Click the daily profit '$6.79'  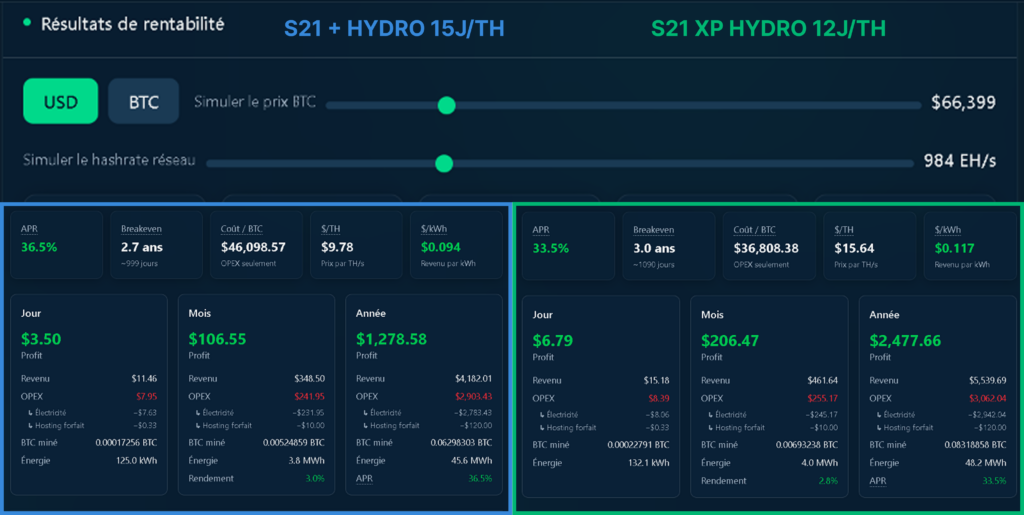pos(553,340)
